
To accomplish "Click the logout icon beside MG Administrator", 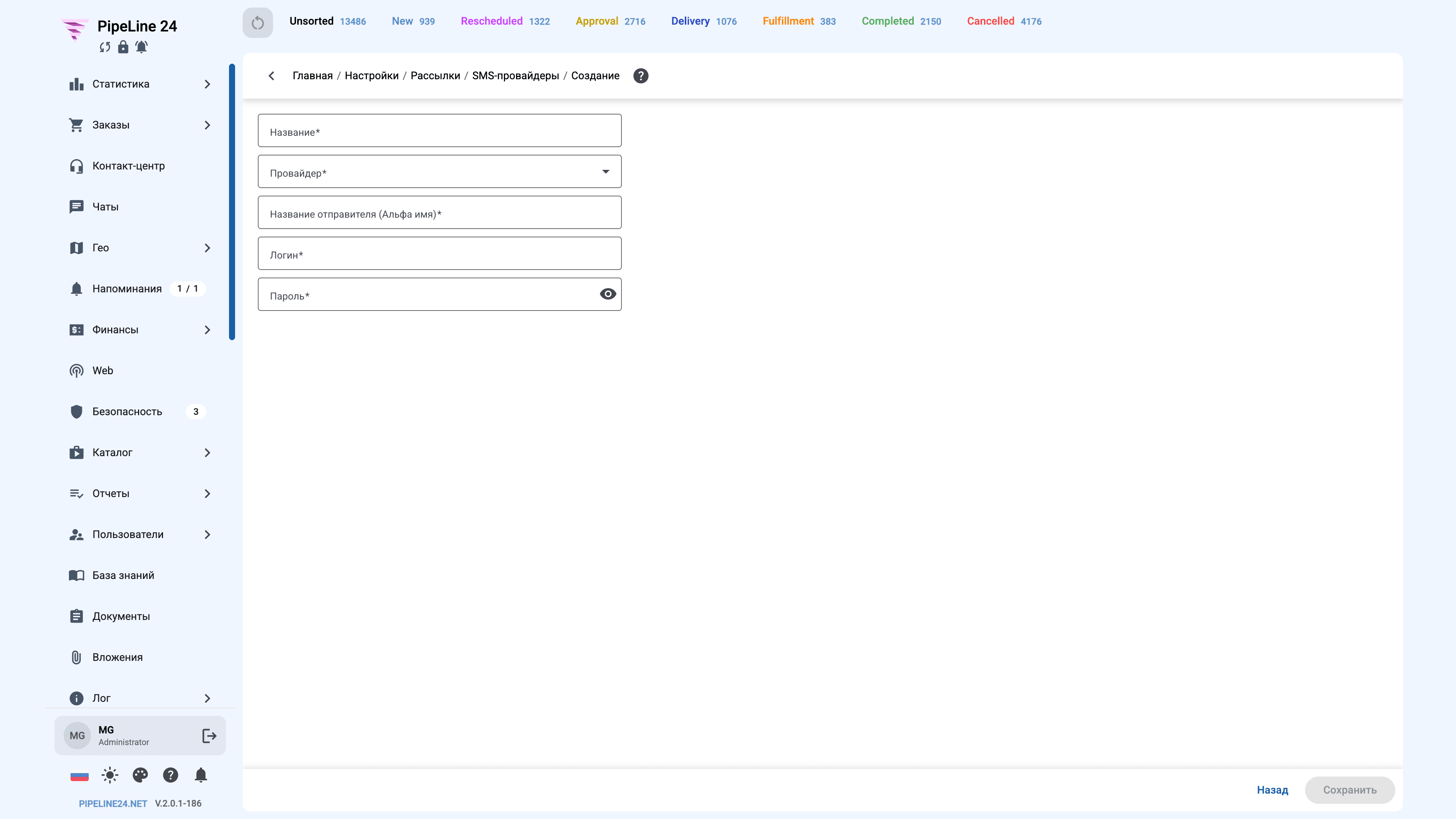I will [x=209, y=735].
